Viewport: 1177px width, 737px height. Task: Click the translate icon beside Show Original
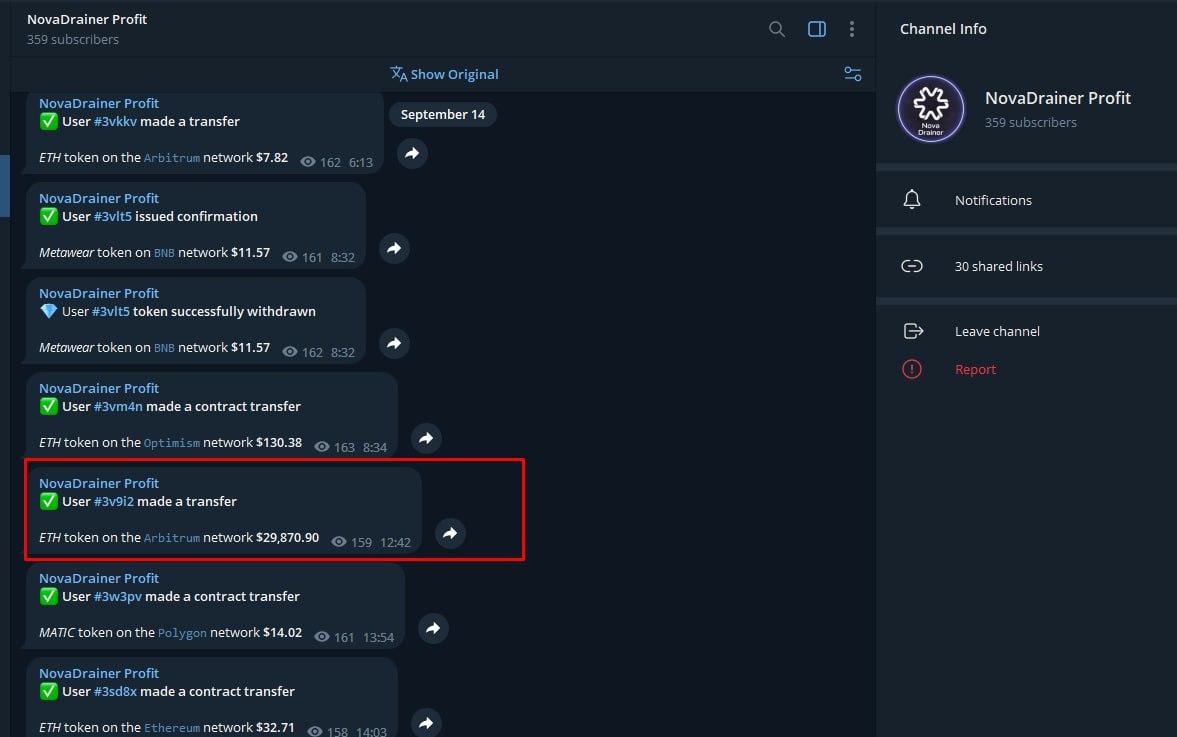point(399,74)
